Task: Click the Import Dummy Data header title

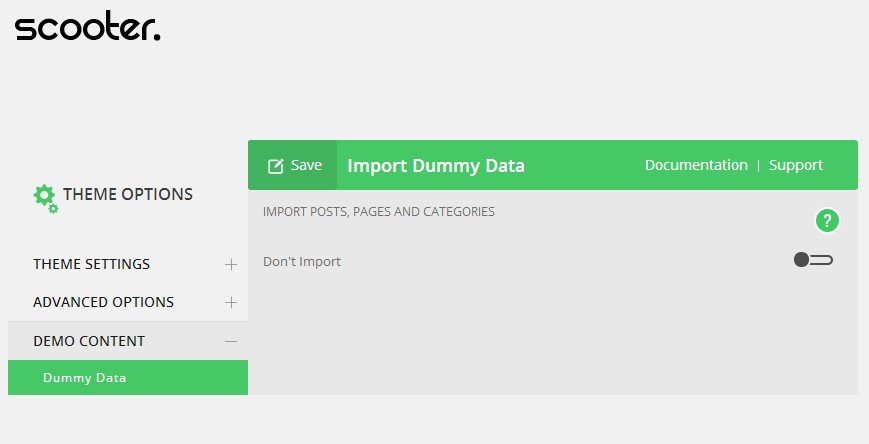Action: click(436, 166)
